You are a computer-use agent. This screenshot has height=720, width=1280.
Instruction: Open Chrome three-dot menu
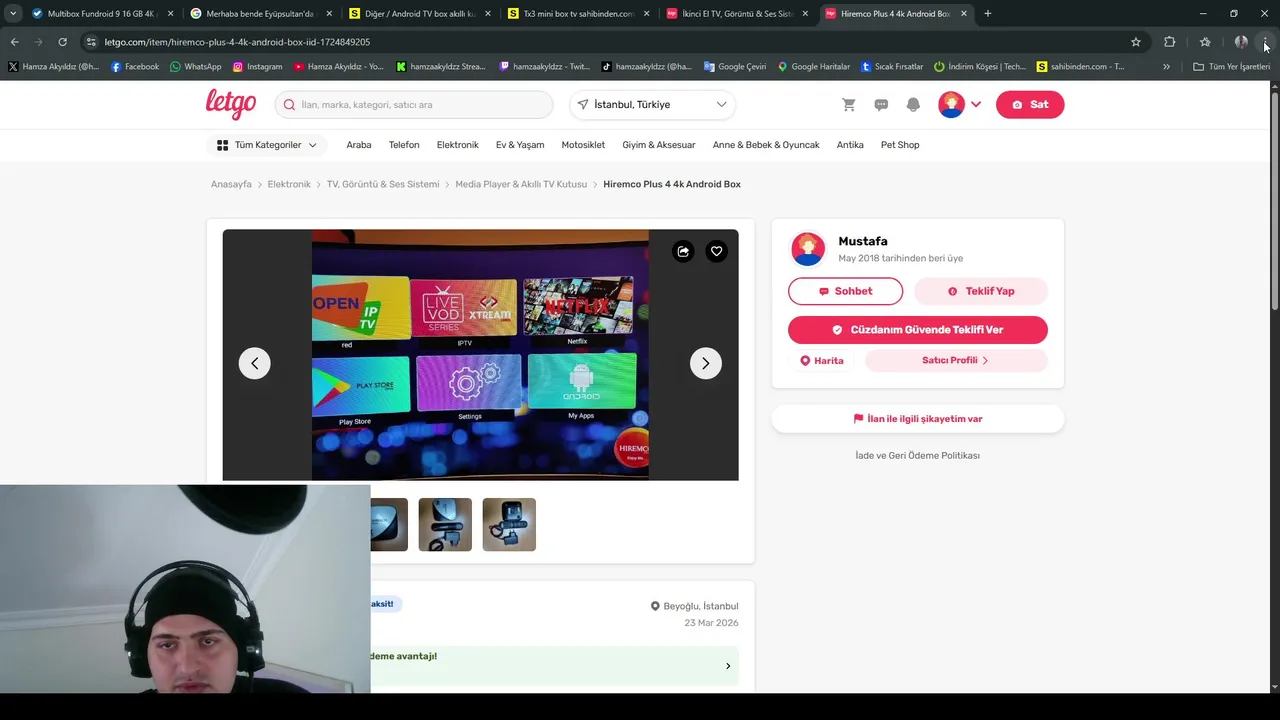[x=1266, y=42]
